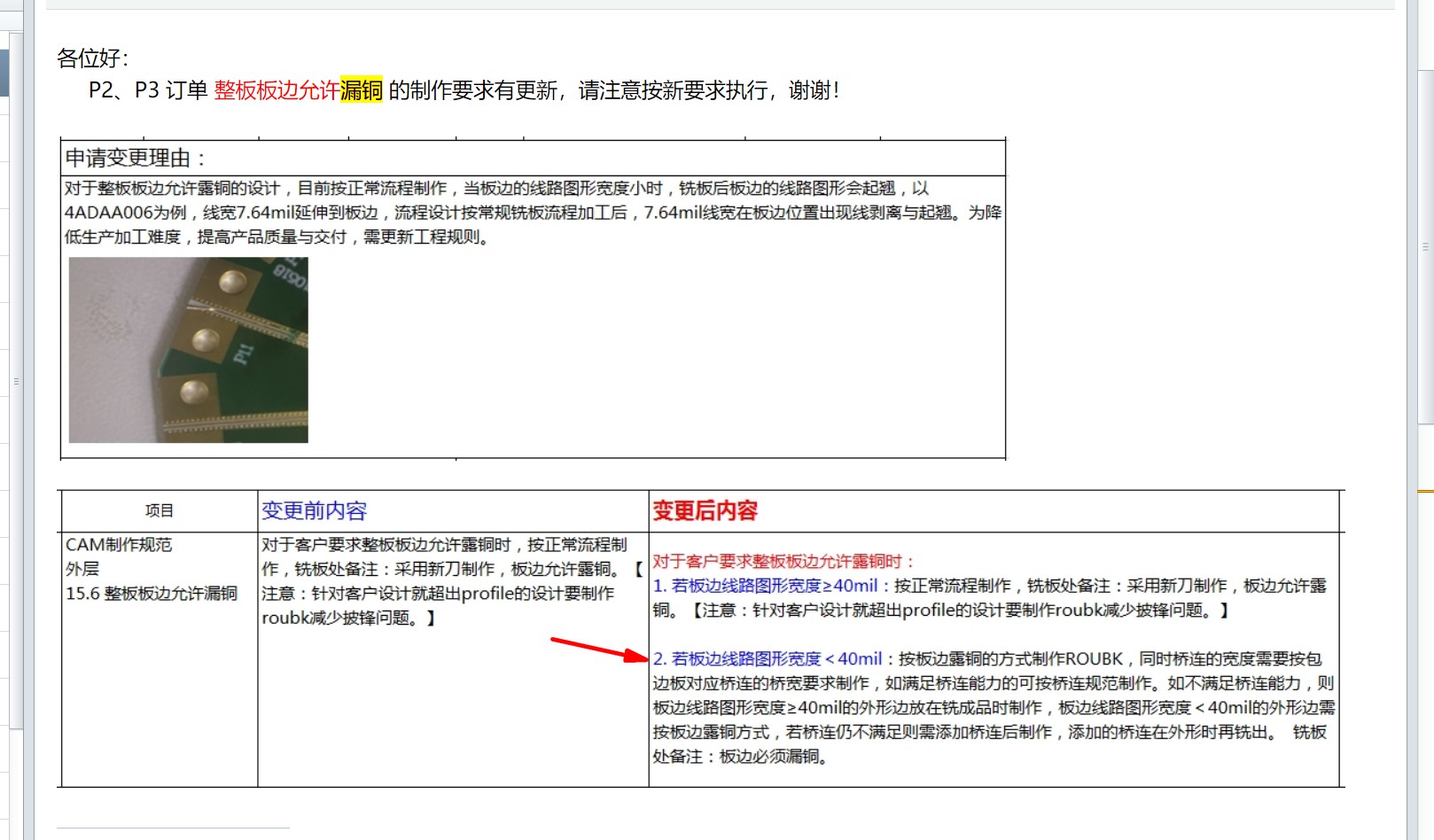The image size is (1434, 840).
Task: Select the yellow-highlighted word "漏铜"
Action: (x=362, y=90)
